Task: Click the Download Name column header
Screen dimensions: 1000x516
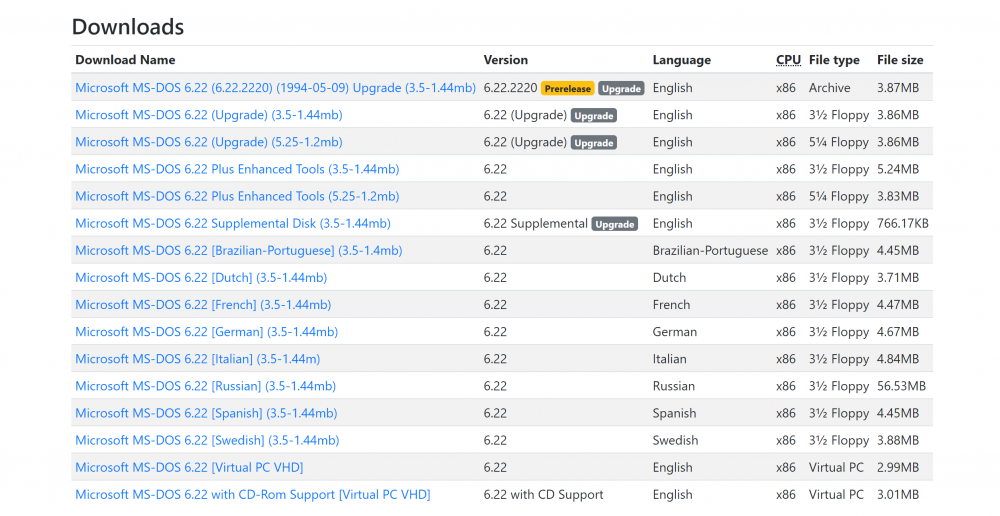Action: tap(125, 60)
